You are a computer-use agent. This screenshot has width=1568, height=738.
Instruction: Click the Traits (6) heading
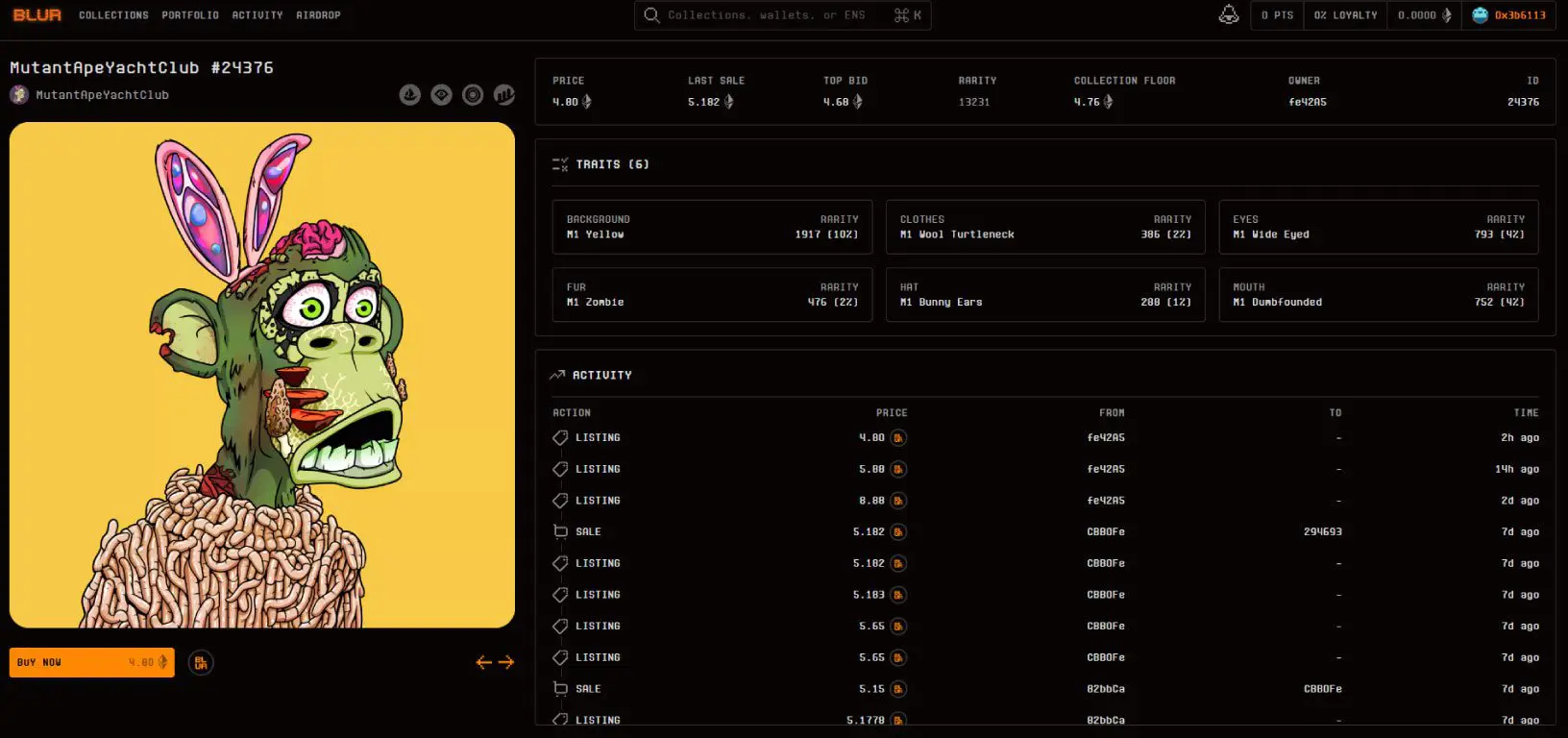[612, 164]
